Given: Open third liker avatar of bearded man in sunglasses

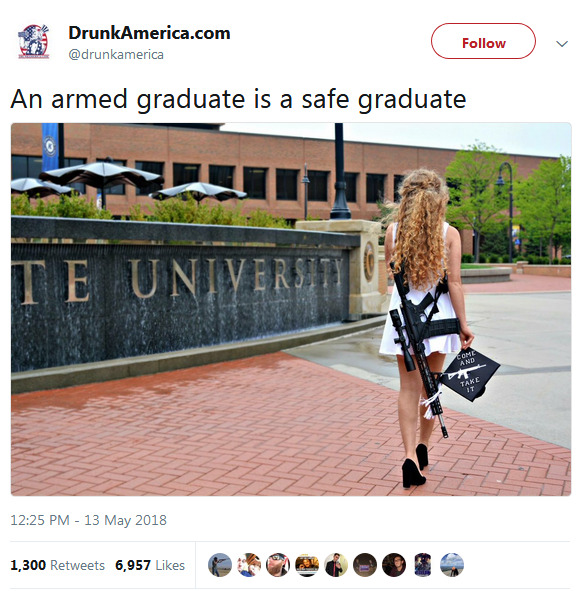Looking at the screenshot, I should click(x=278, y=565).
